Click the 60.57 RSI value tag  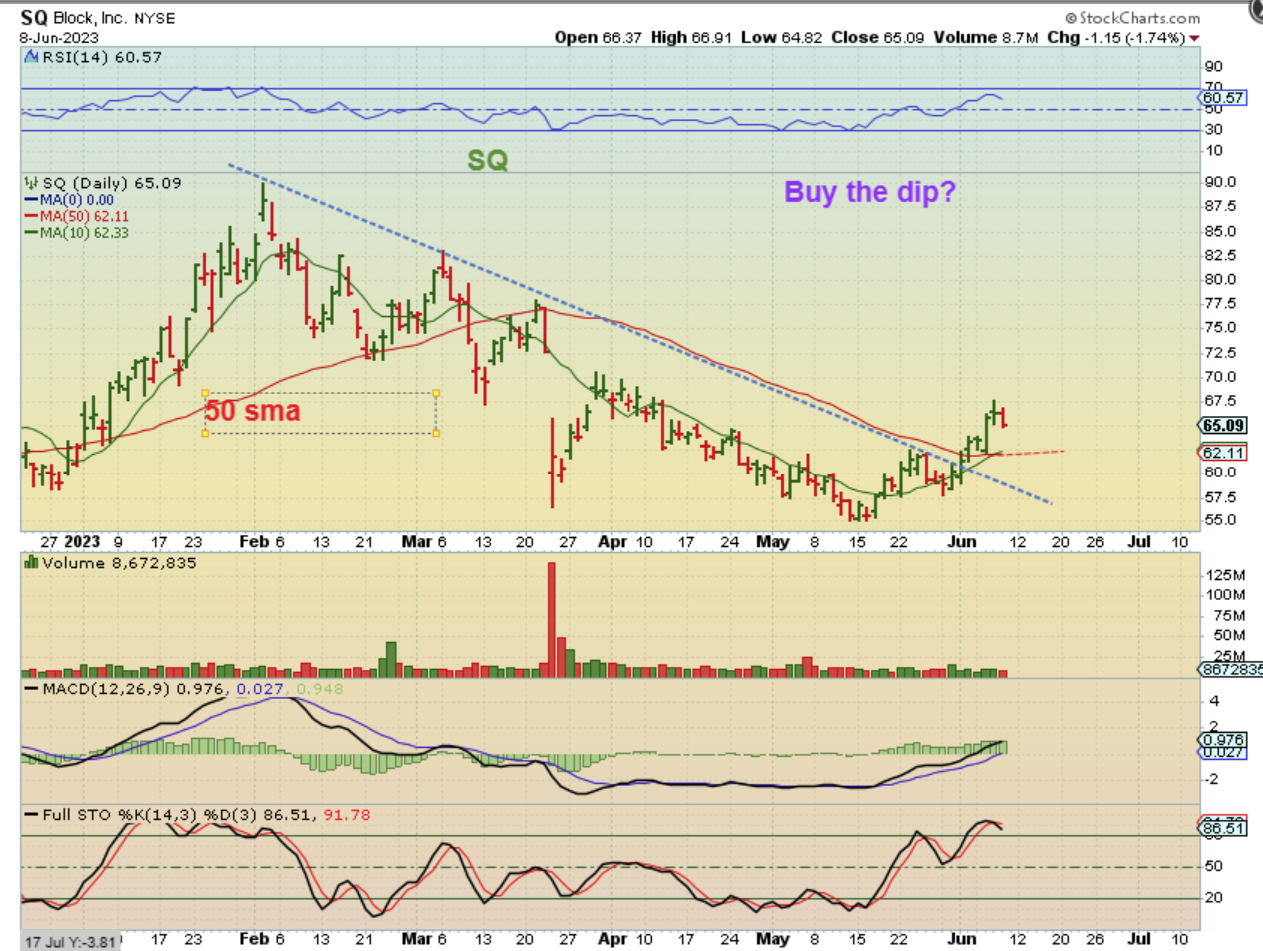pyautogui.click(x=1222, y=98)
